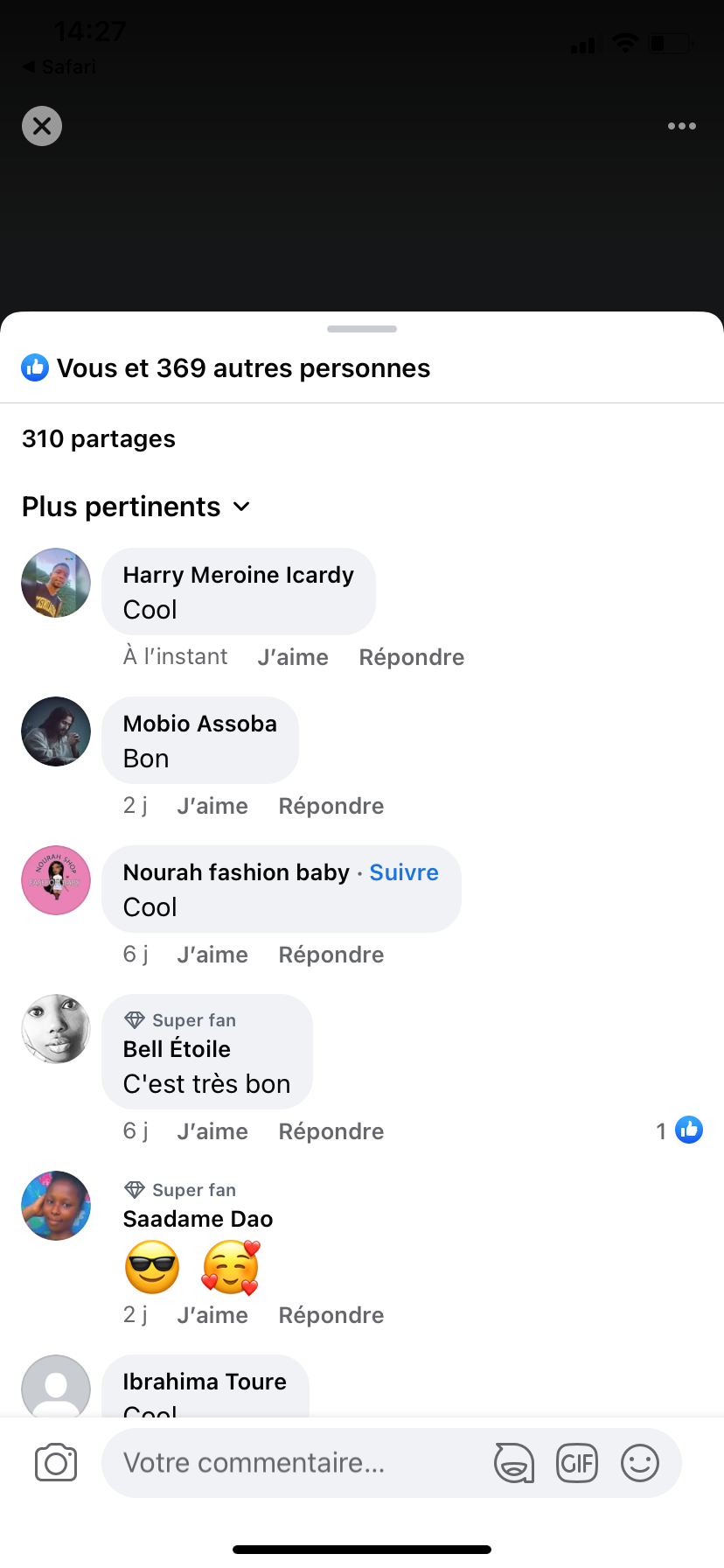The width and height of the screenshot is (724, 1568).
Task: Like Mobio Assoba's comment
Action: click(x=212, y=806)
